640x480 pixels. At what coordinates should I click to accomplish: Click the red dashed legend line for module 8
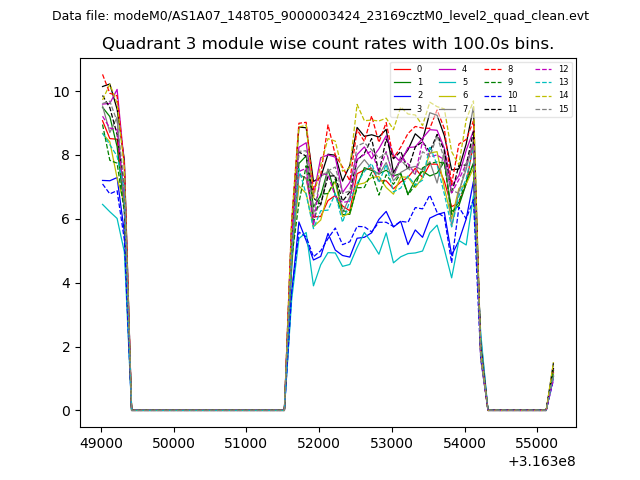494,69
